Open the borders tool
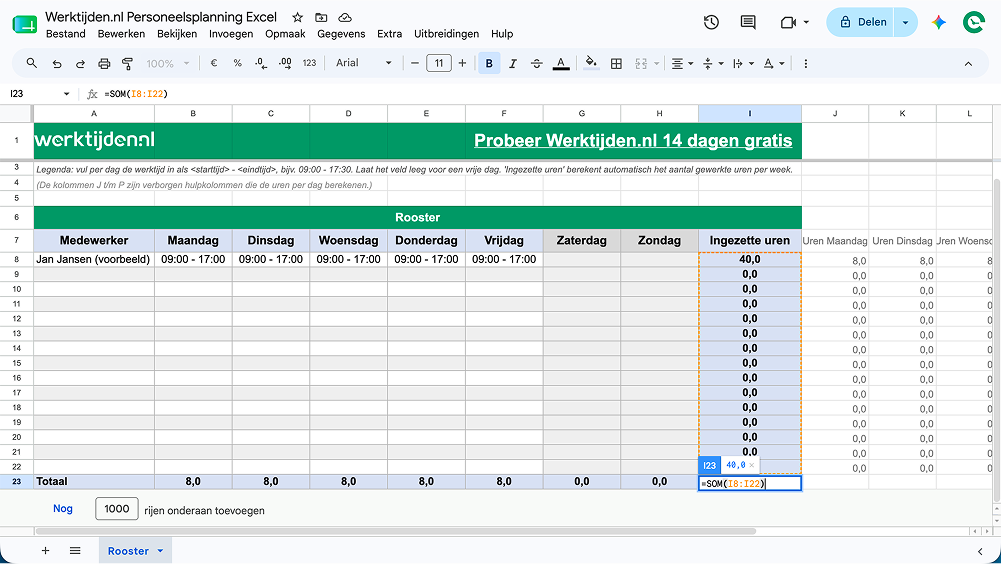 click(x=616, y=63)
